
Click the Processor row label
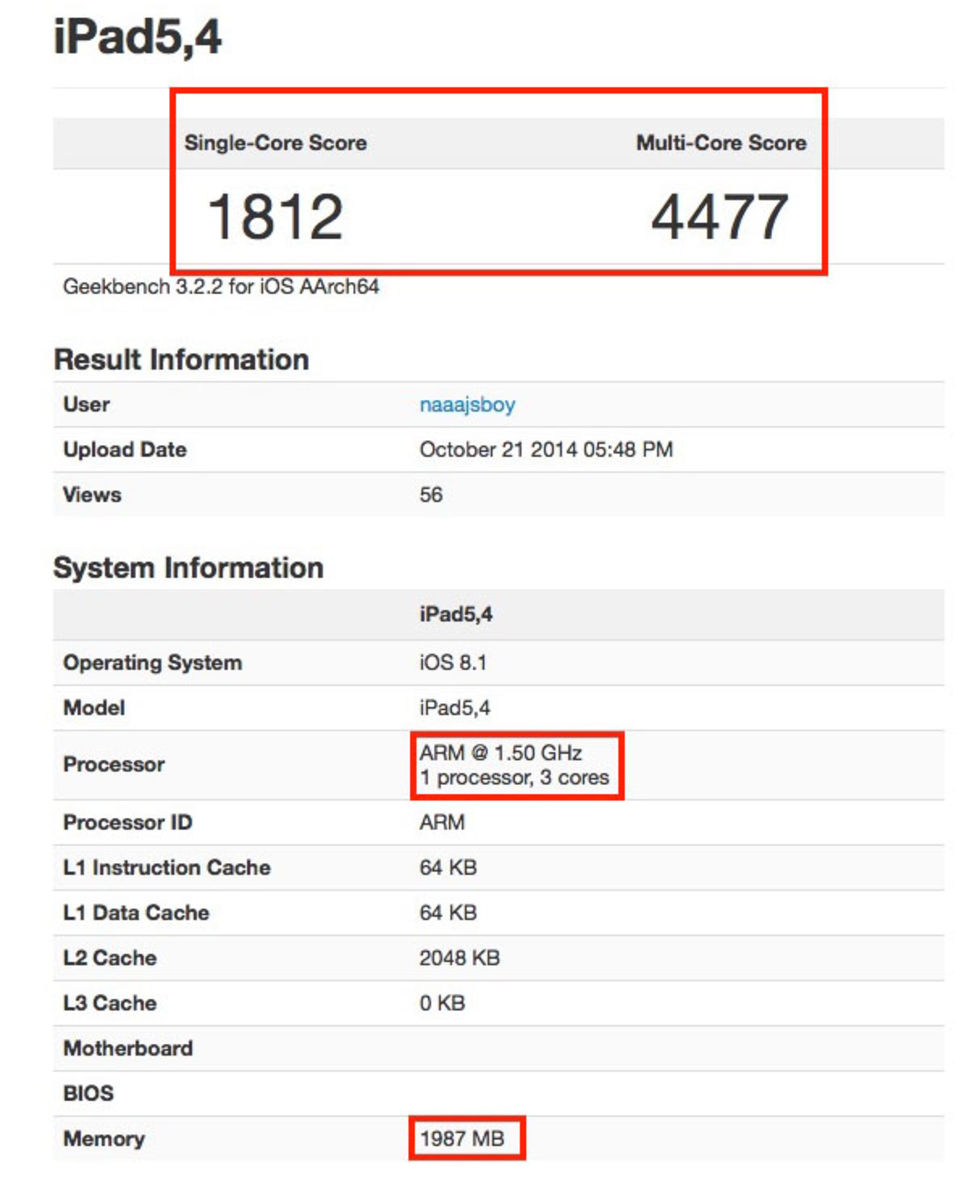(114, 764)
